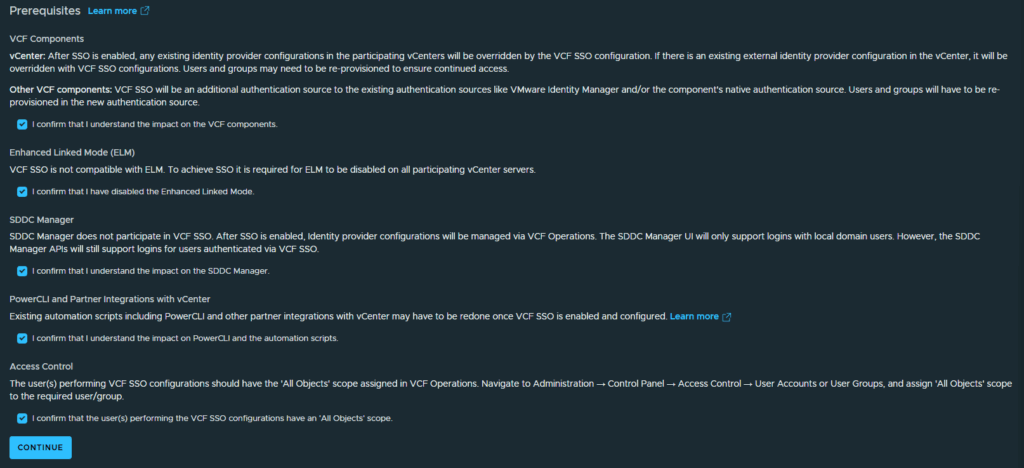Click the external-link icon in the PowerCLI section
This screenshot has width=1024, height=468.
(x=726, y=317)
